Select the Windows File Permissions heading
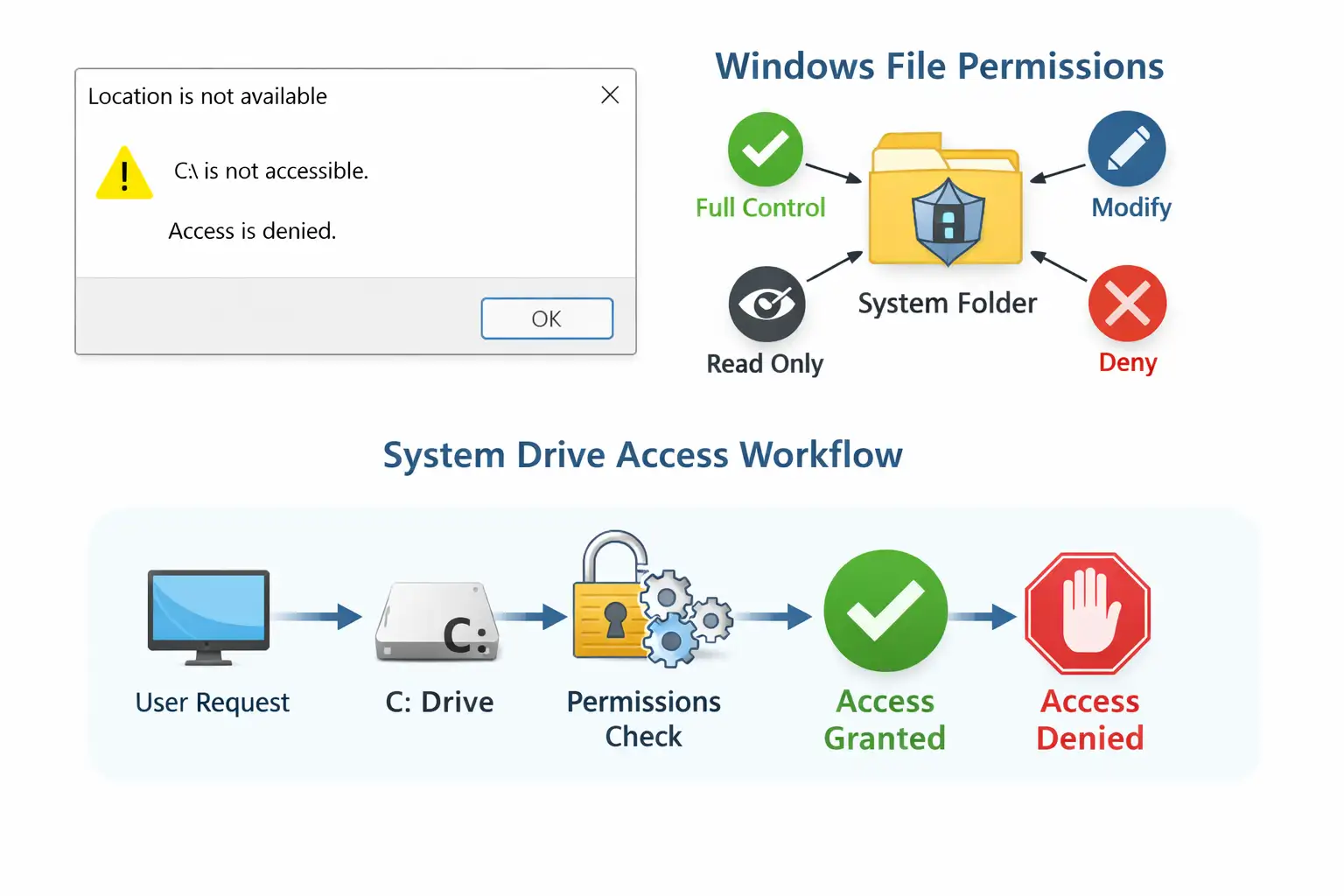 coord(940,66)
